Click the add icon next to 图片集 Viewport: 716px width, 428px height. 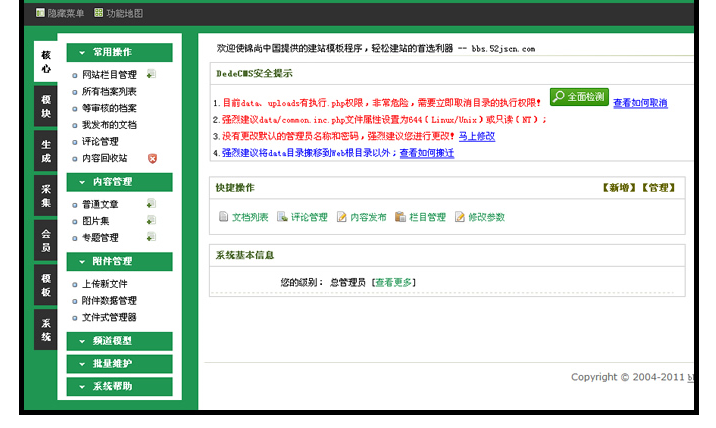coord(151,221)
